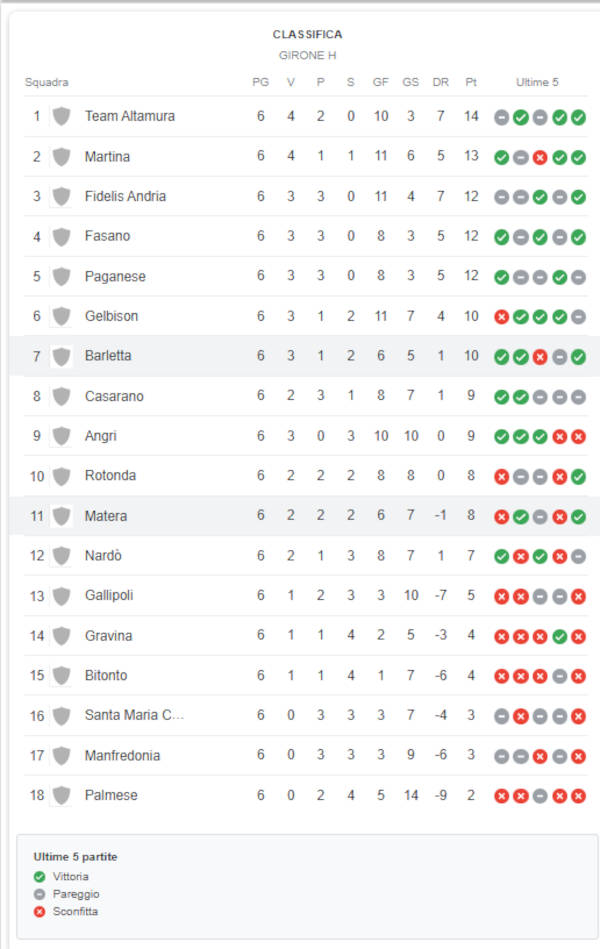Viewport: 600px width, 949px height.
Task: Select the Manfredonia table row name
Action: tap(122, 755)
